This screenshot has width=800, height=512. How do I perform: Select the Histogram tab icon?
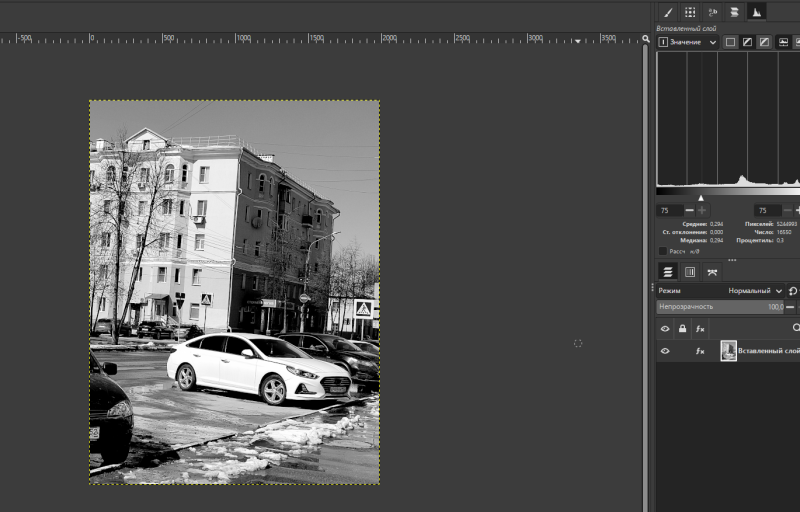(x=757, y=12)
